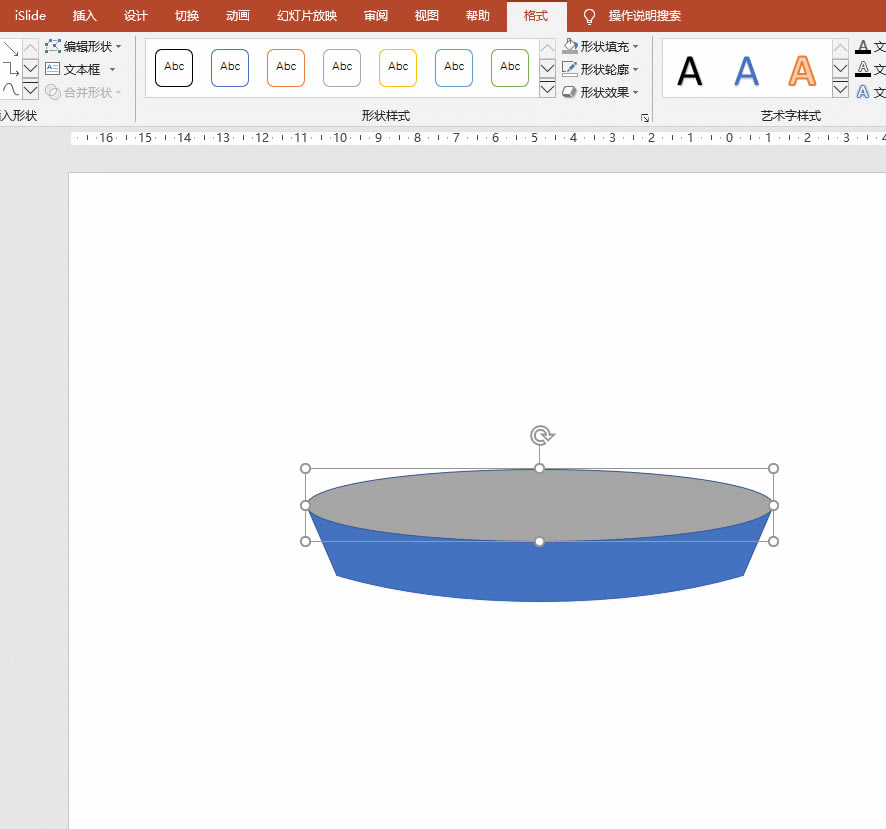This screenshot has height=829, width=886.
Task: Select the orange outlined A WordArt style
Action: click(802, 71)
